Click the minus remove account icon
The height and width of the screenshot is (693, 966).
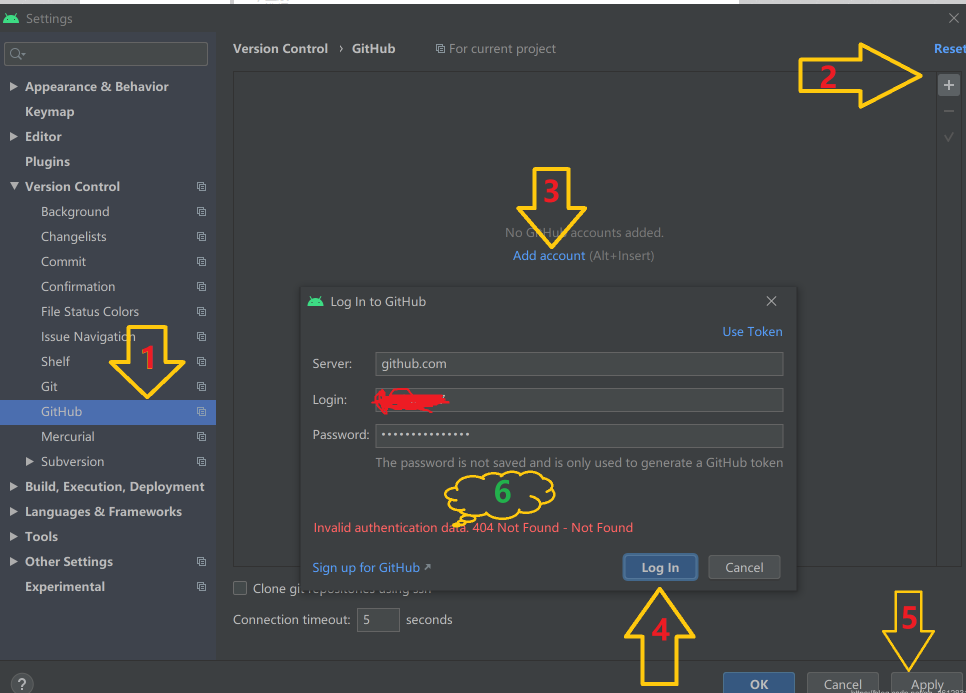click(x=949, y=111)
